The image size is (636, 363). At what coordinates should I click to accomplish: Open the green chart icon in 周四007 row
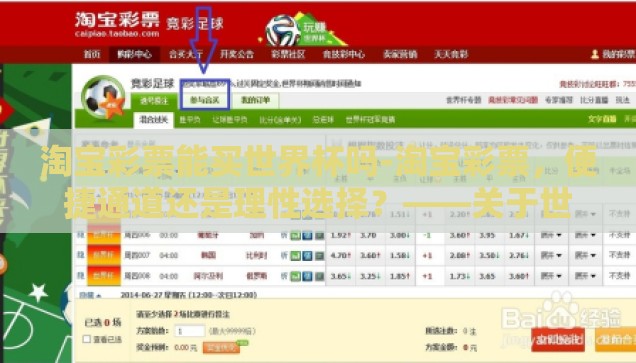click(x=296, y=256)
